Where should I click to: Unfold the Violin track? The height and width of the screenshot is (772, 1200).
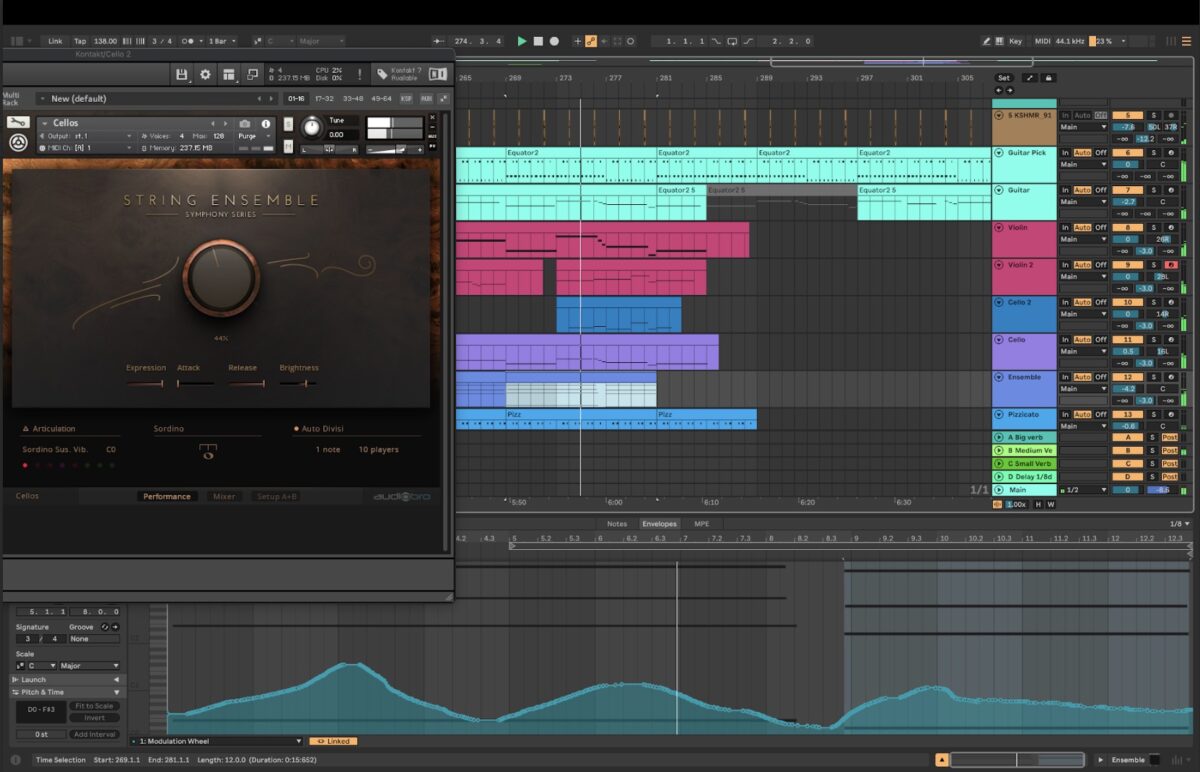pyautogui.click(x=999, y=228)
